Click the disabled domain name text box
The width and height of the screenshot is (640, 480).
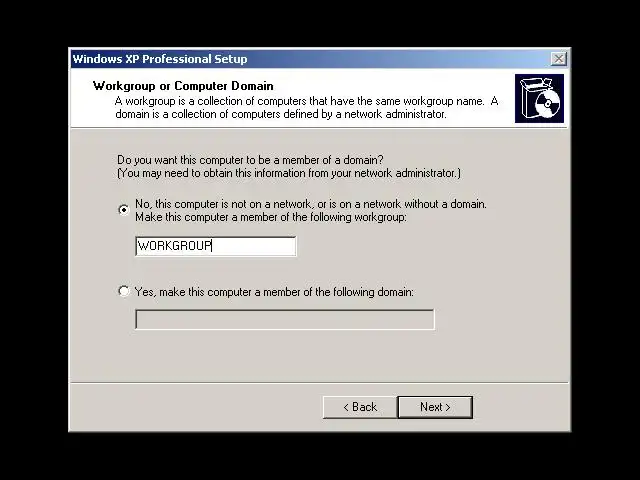284,319
